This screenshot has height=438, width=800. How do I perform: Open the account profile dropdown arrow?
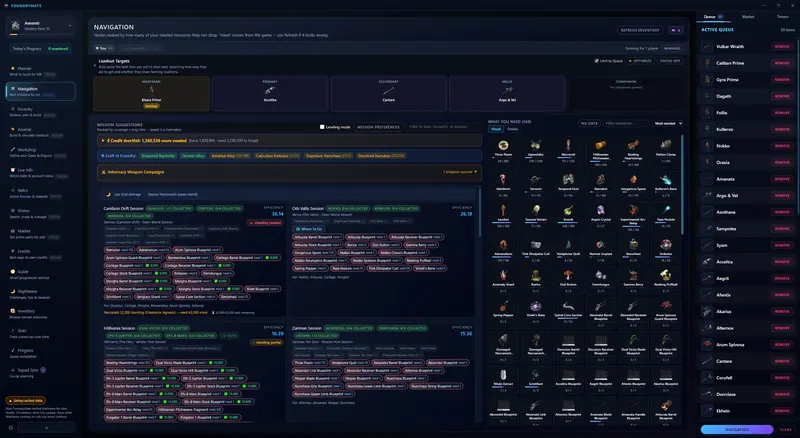pos(70,26)
